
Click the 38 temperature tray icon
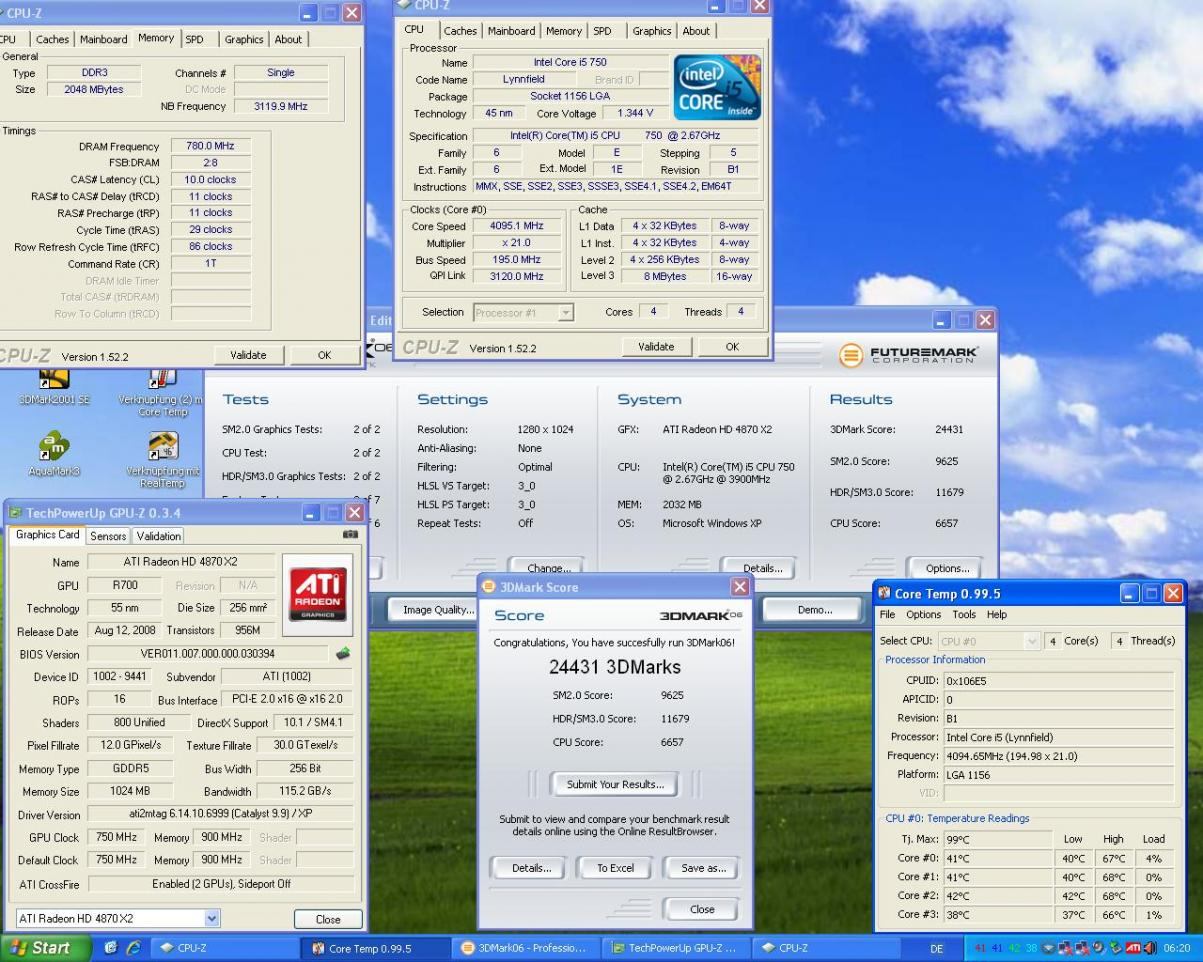pos(1033,948)
